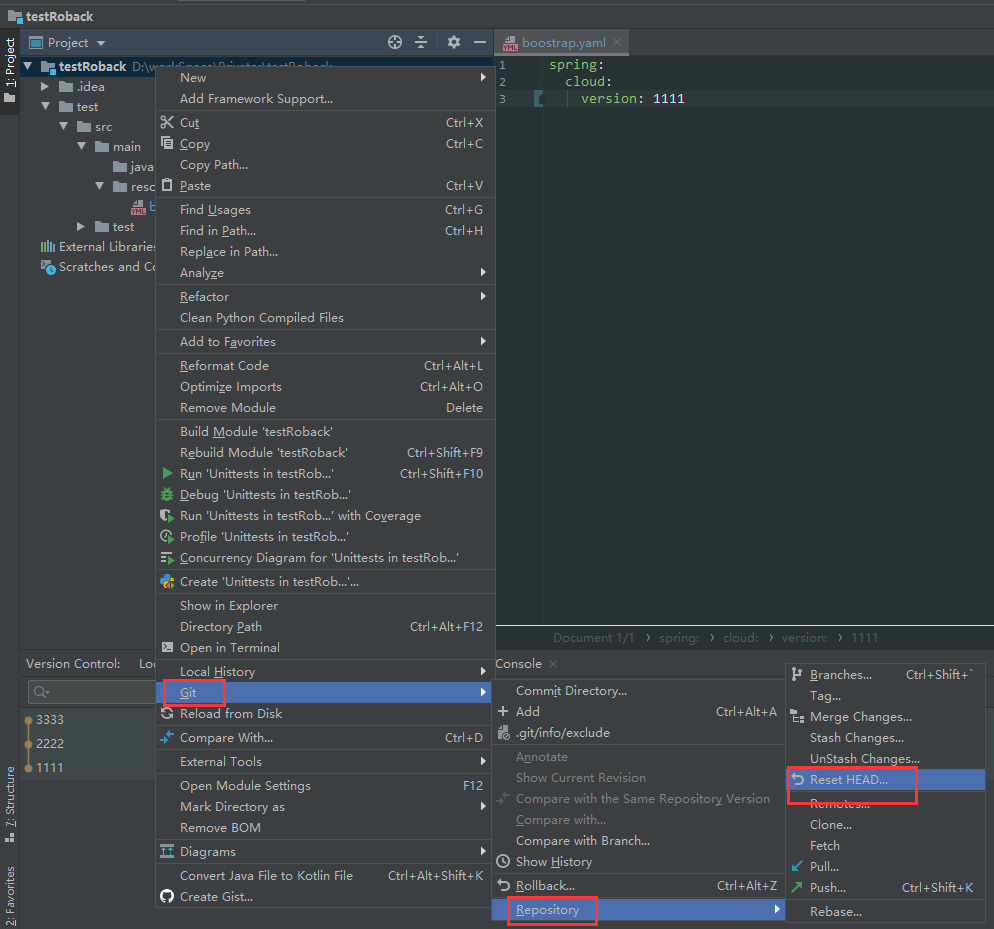994x929 pixels.
Task: Click the Git Add plus icon
Action: coord(503,711)
